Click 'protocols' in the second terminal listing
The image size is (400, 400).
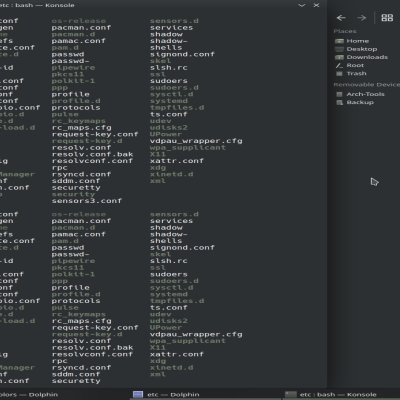76,301
